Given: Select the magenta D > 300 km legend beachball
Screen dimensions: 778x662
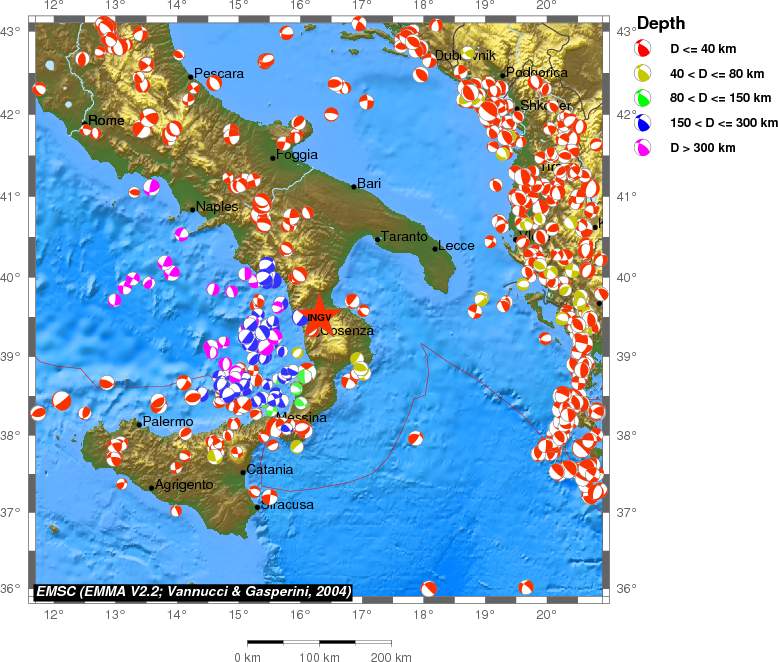Looking at the screenshot, I should 643,147.
